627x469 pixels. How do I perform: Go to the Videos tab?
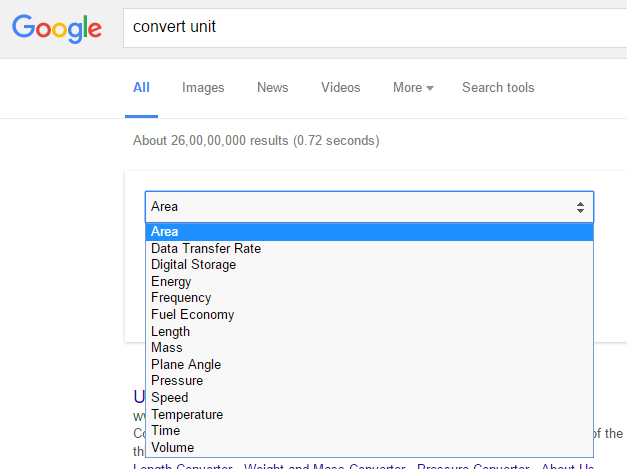coord(340,88)
